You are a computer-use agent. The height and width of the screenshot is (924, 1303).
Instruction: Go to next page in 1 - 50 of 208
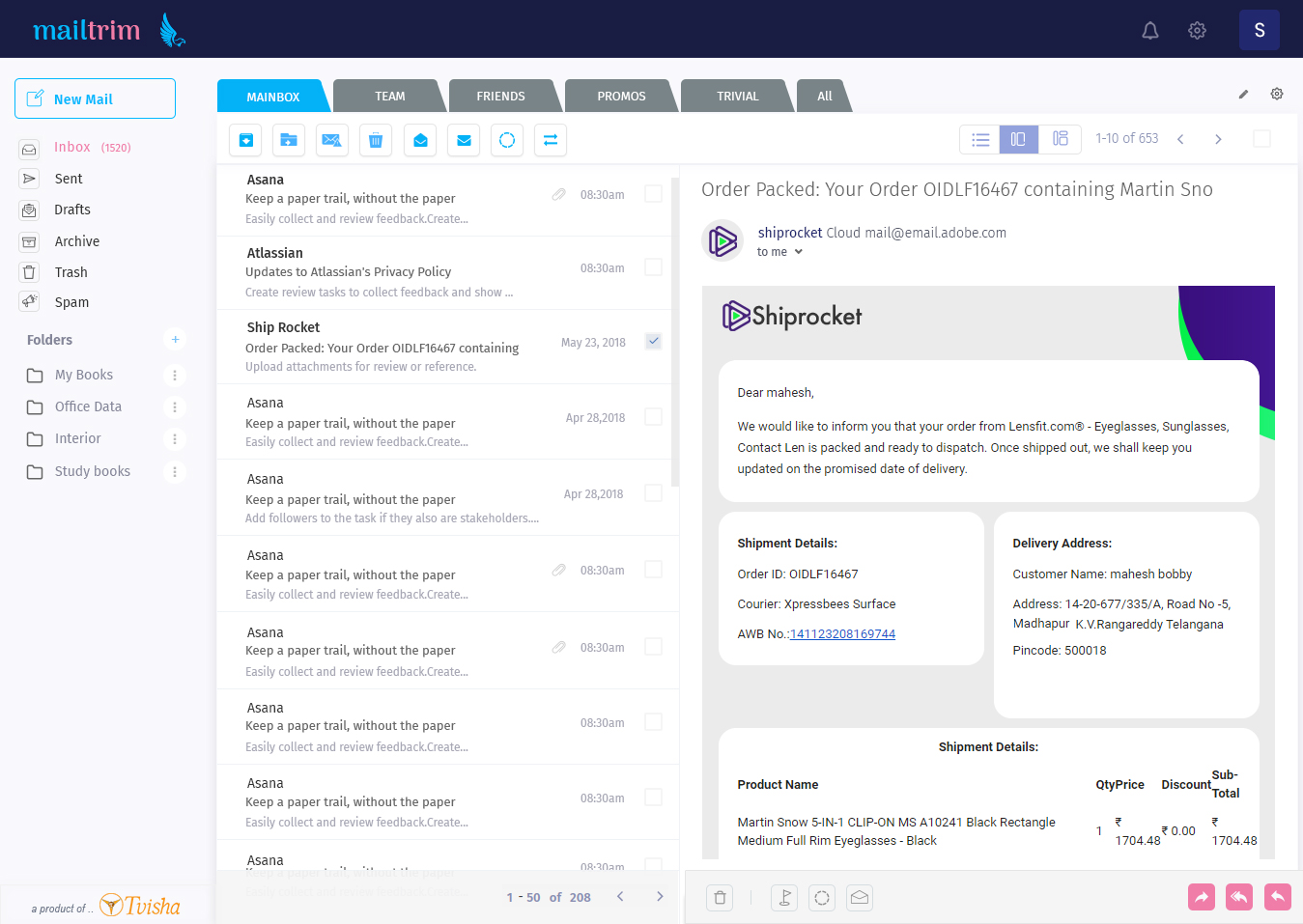click(660, 896)
